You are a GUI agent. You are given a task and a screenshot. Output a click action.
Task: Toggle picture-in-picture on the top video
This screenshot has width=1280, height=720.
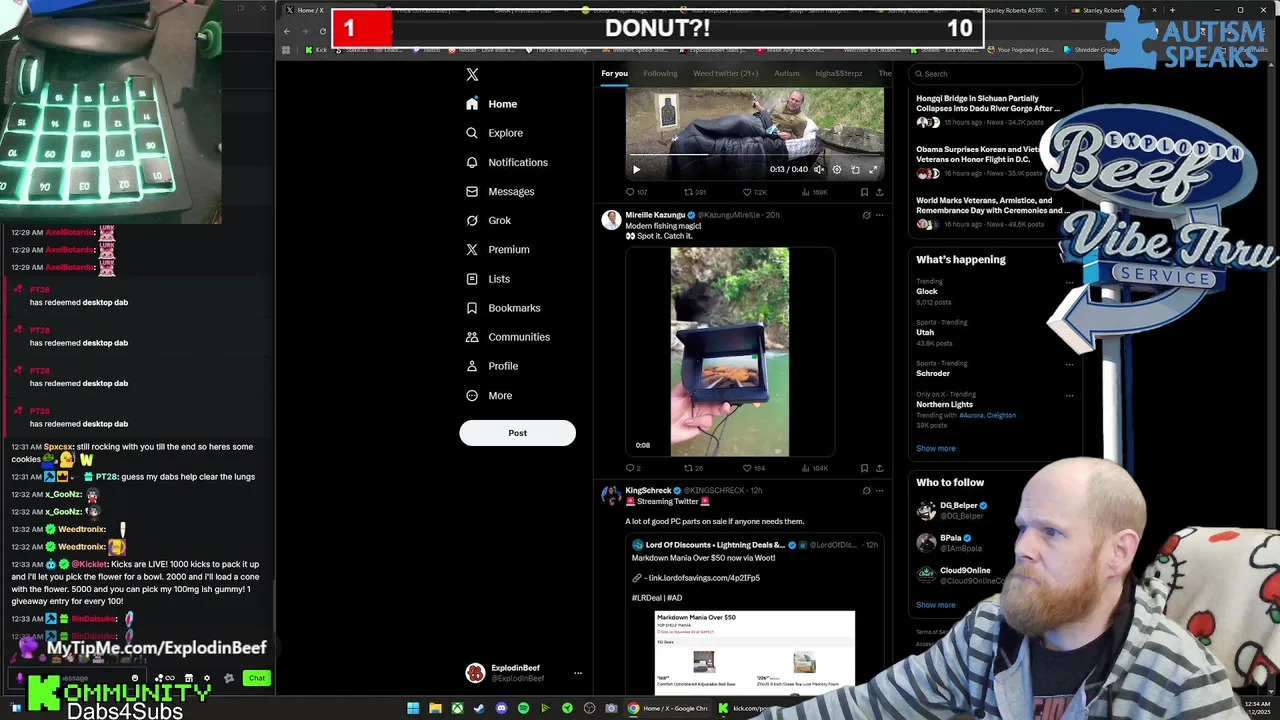point(855,170)
